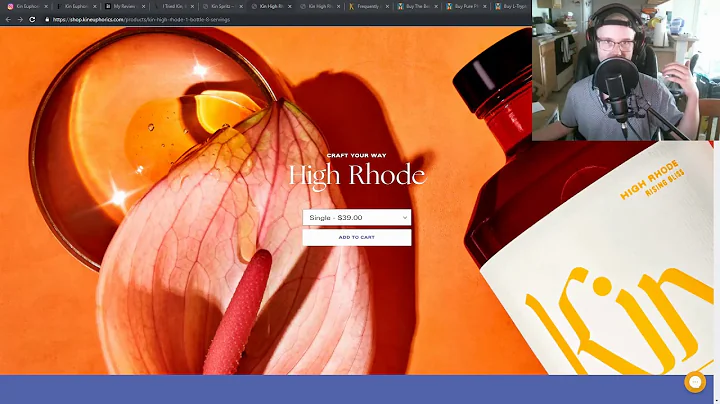Go back to the previous page

tap(8, 19)
